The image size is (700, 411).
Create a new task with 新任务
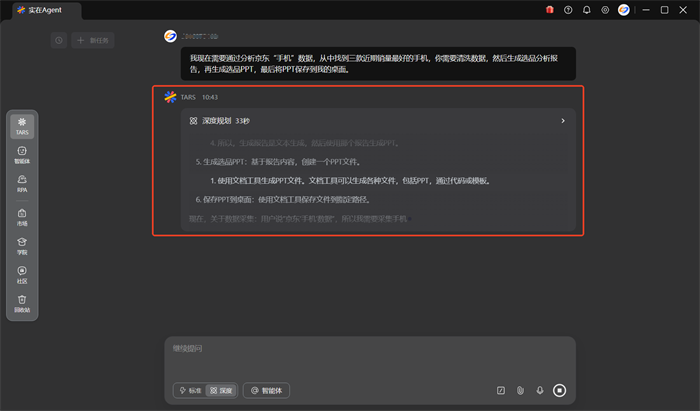point(94,40)
